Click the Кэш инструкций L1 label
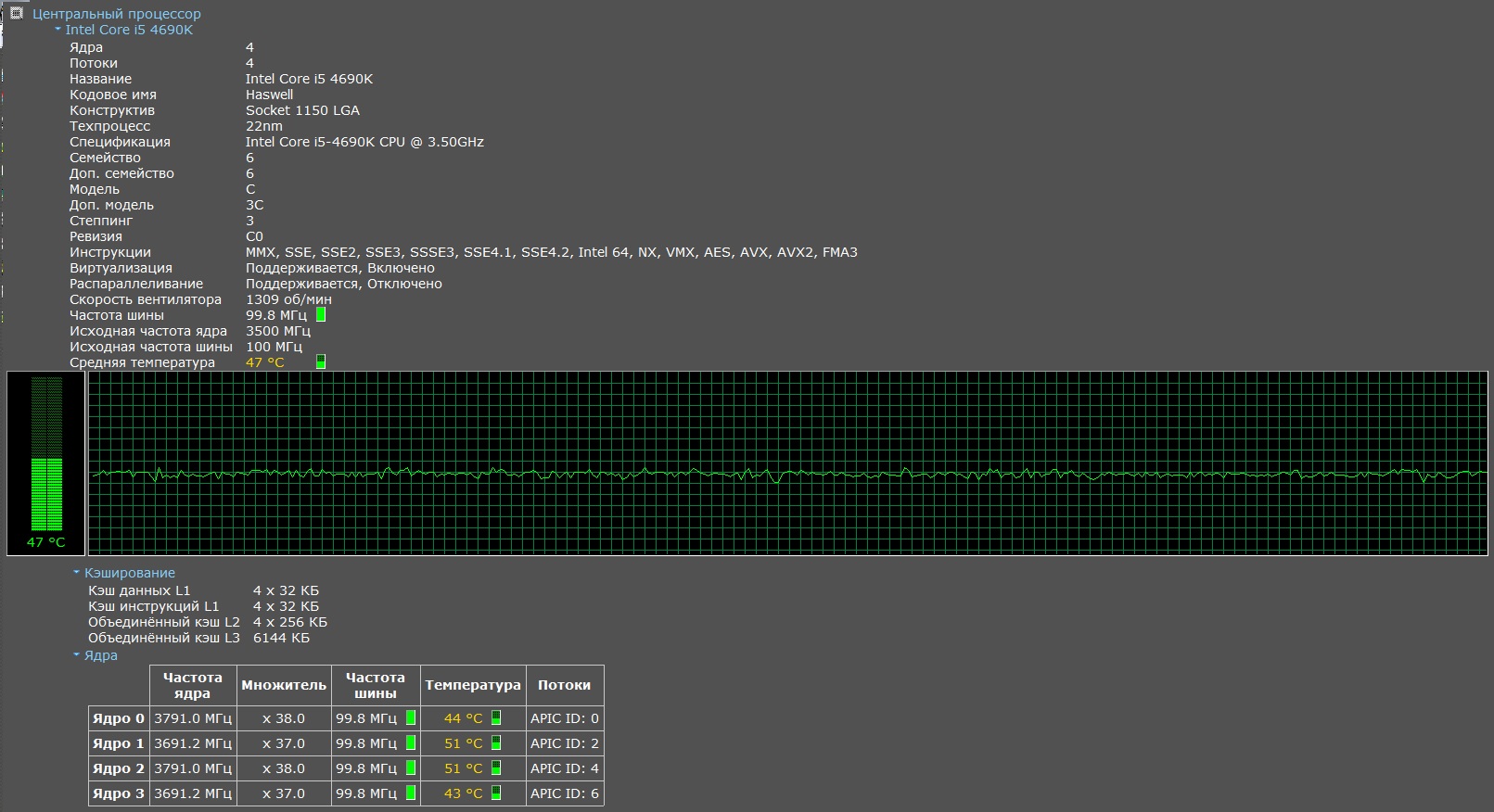Image resolution: width=1494 pixels, height=812 pixels. tap(154, 606)
